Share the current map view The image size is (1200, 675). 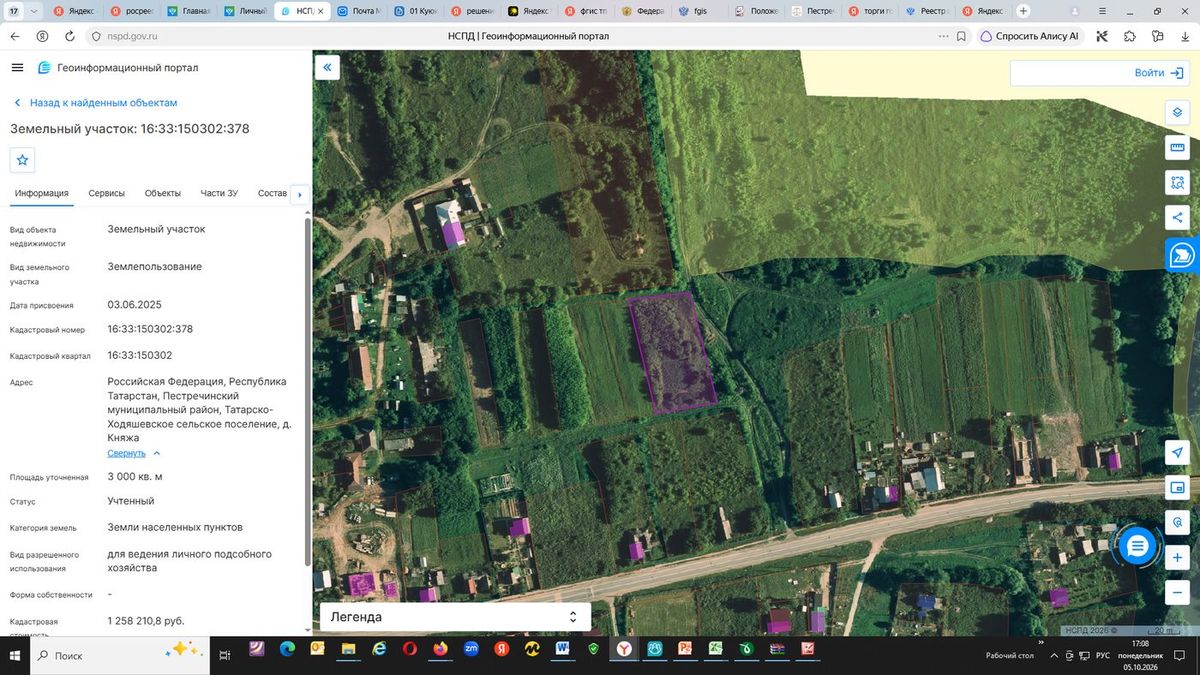(1177, 218)
